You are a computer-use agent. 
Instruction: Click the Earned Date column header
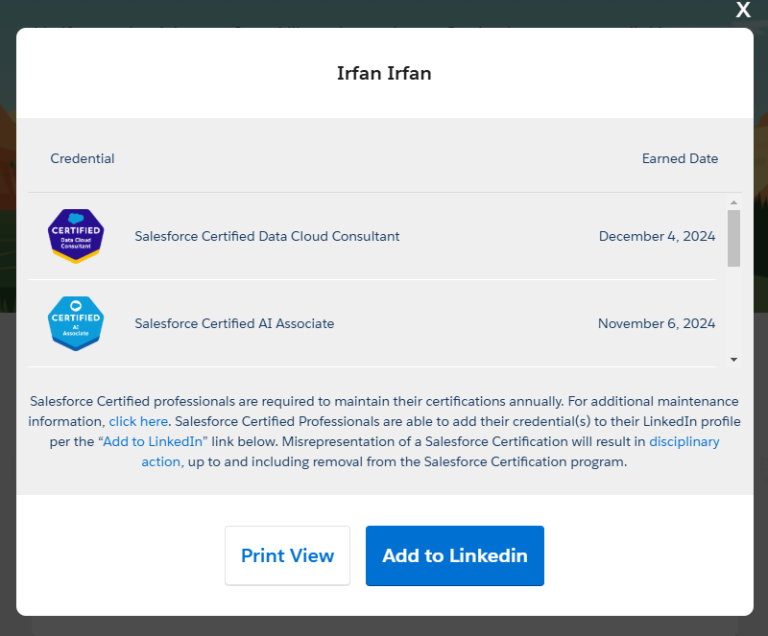680,158
